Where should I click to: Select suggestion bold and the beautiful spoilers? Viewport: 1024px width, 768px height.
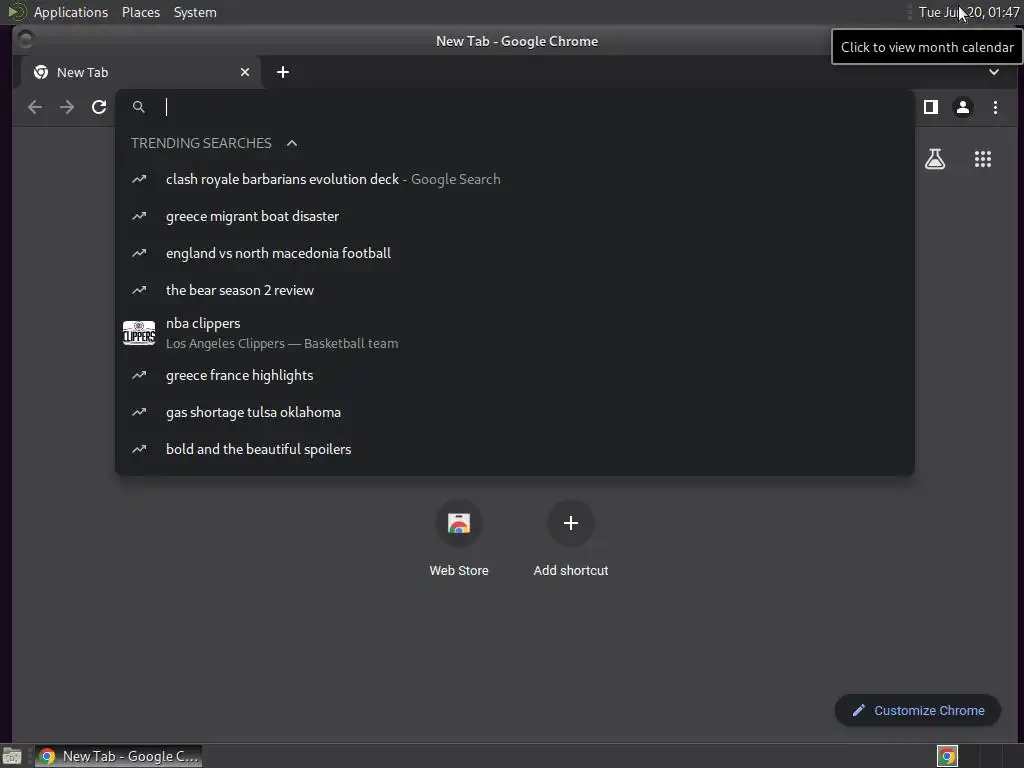pos(515,449)
